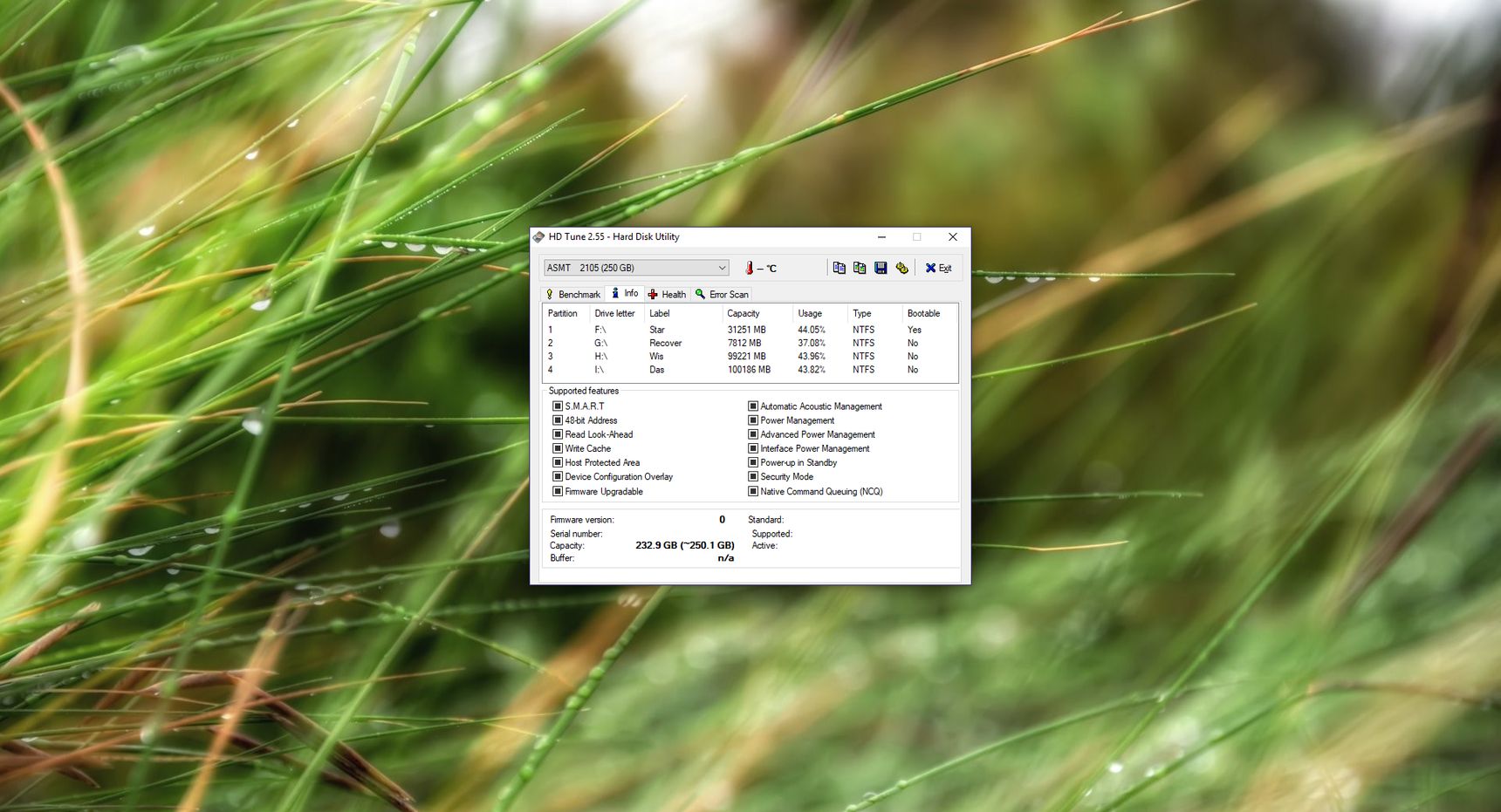This screenshot has width=1501, height=812.
Task: Click the usage value '43.82%'
Action: pos(812,370)
